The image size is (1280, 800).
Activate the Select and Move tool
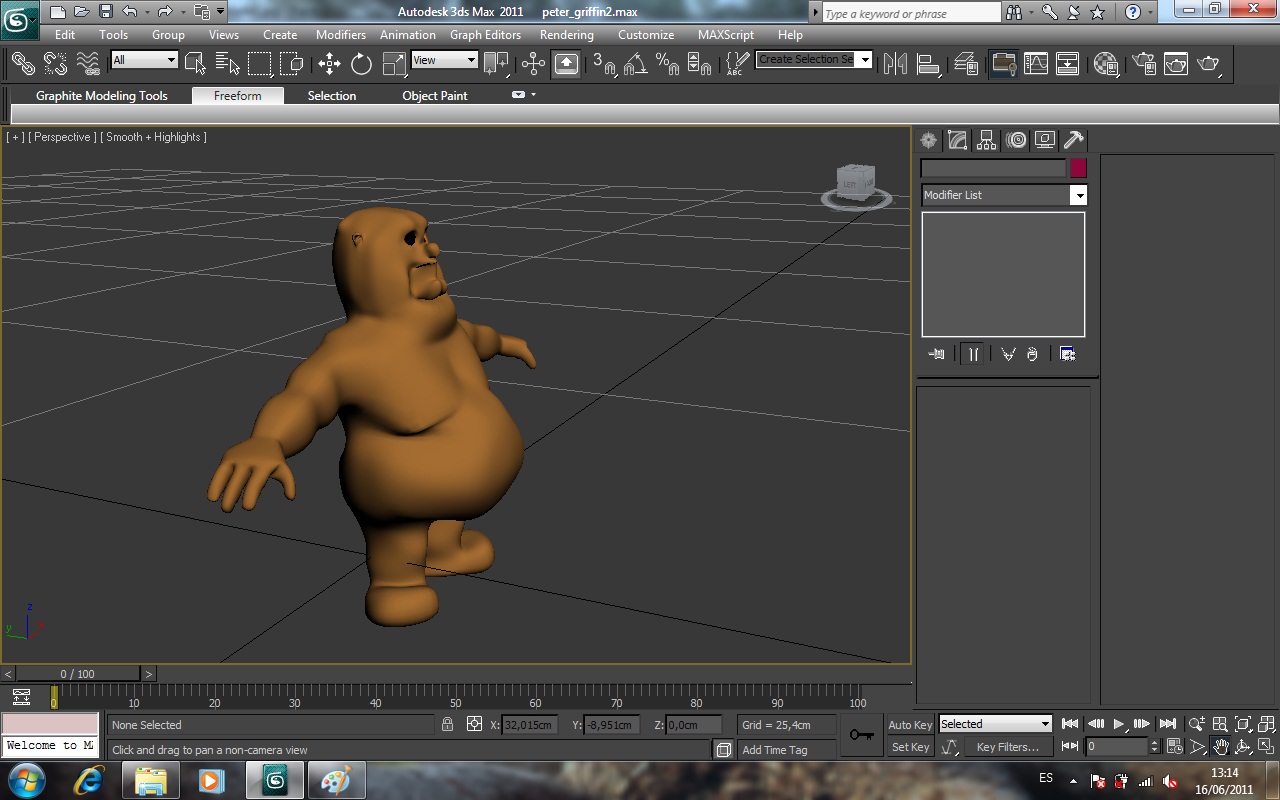[329, 64]
